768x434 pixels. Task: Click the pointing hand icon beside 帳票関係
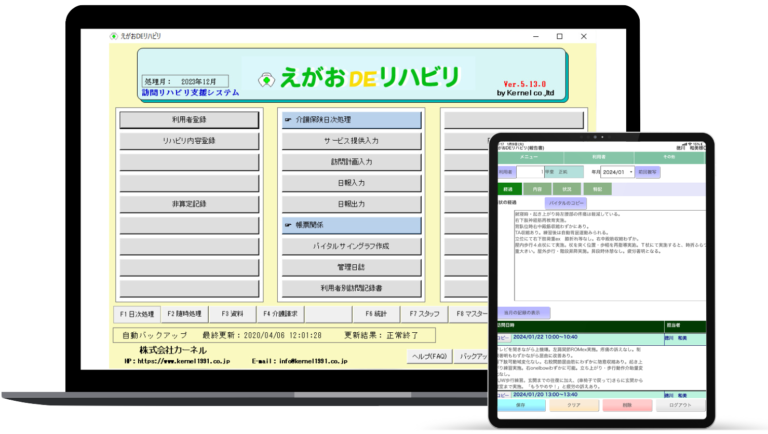click(x=288, y=225)
